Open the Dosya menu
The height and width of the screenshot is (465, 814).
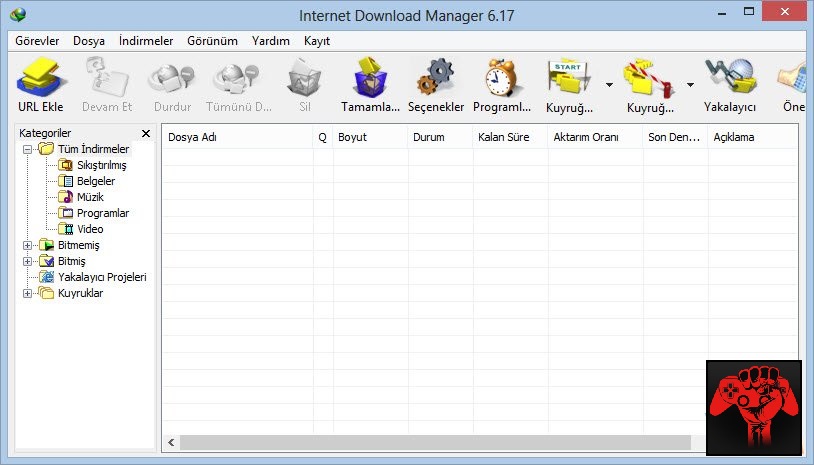89,41
